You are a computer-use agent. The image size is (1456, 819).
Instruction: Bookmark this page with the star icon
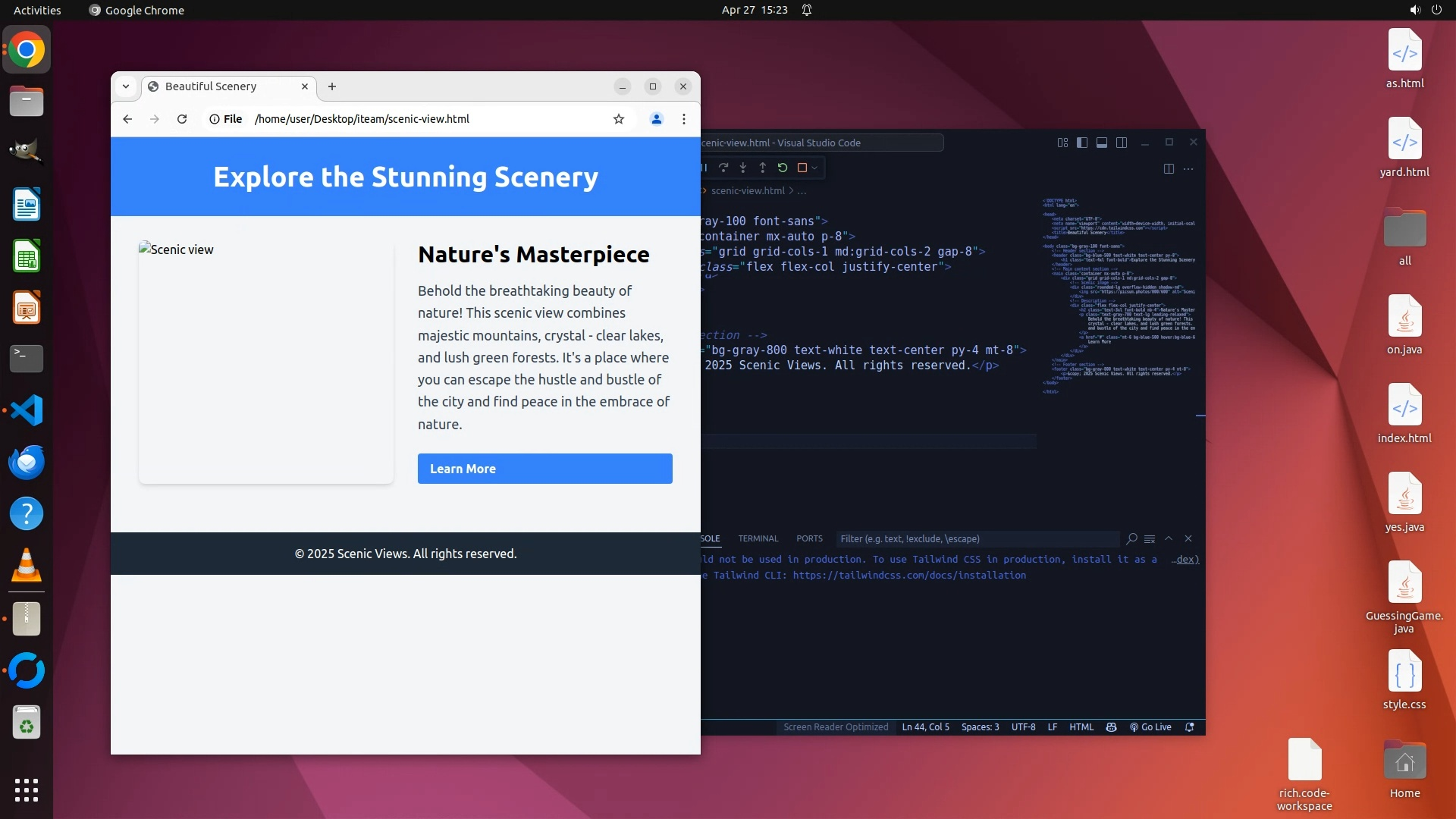click(x=619, y=119)
